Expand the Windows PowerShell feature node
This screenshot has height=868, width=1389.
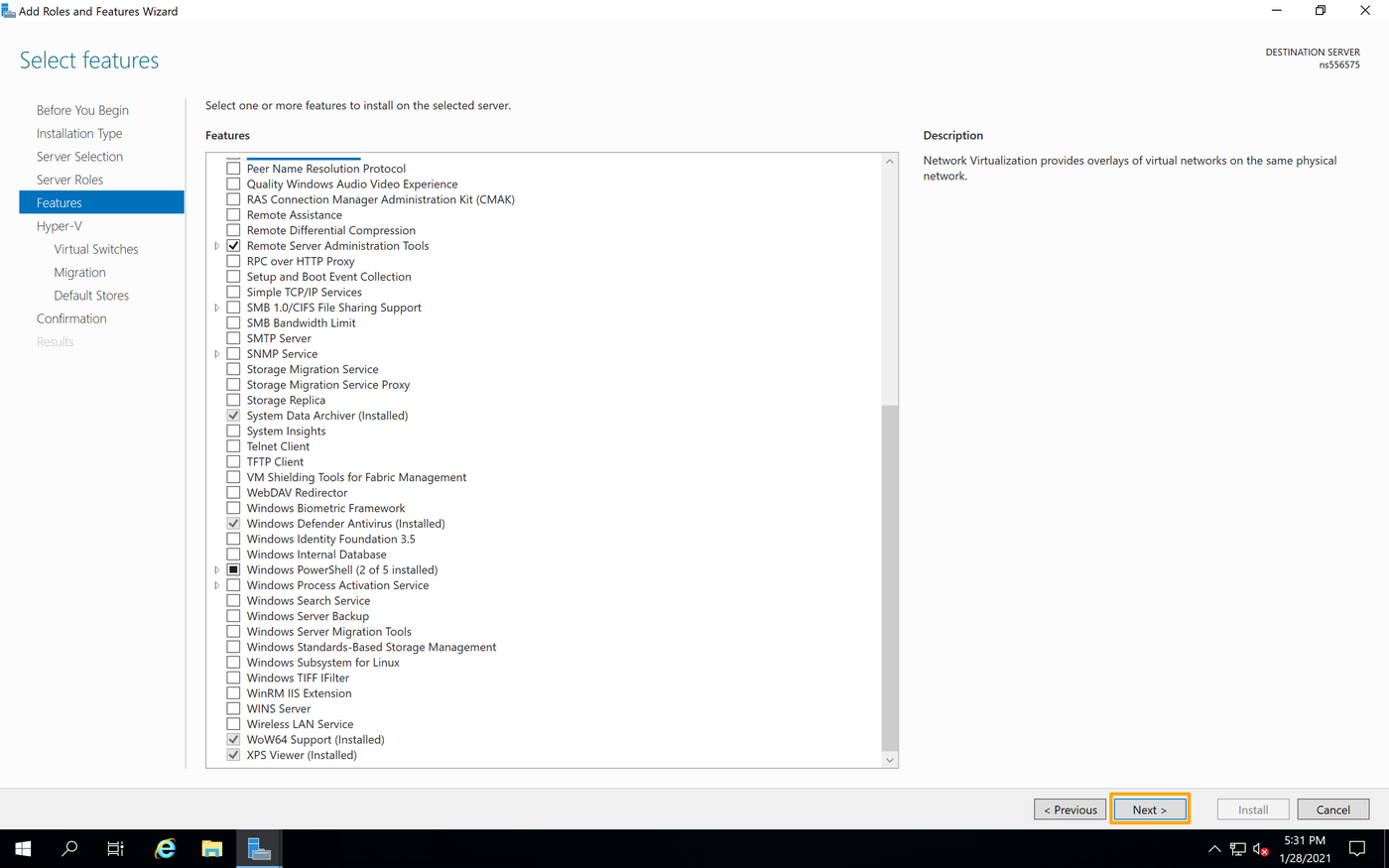[x=216, y=569]
